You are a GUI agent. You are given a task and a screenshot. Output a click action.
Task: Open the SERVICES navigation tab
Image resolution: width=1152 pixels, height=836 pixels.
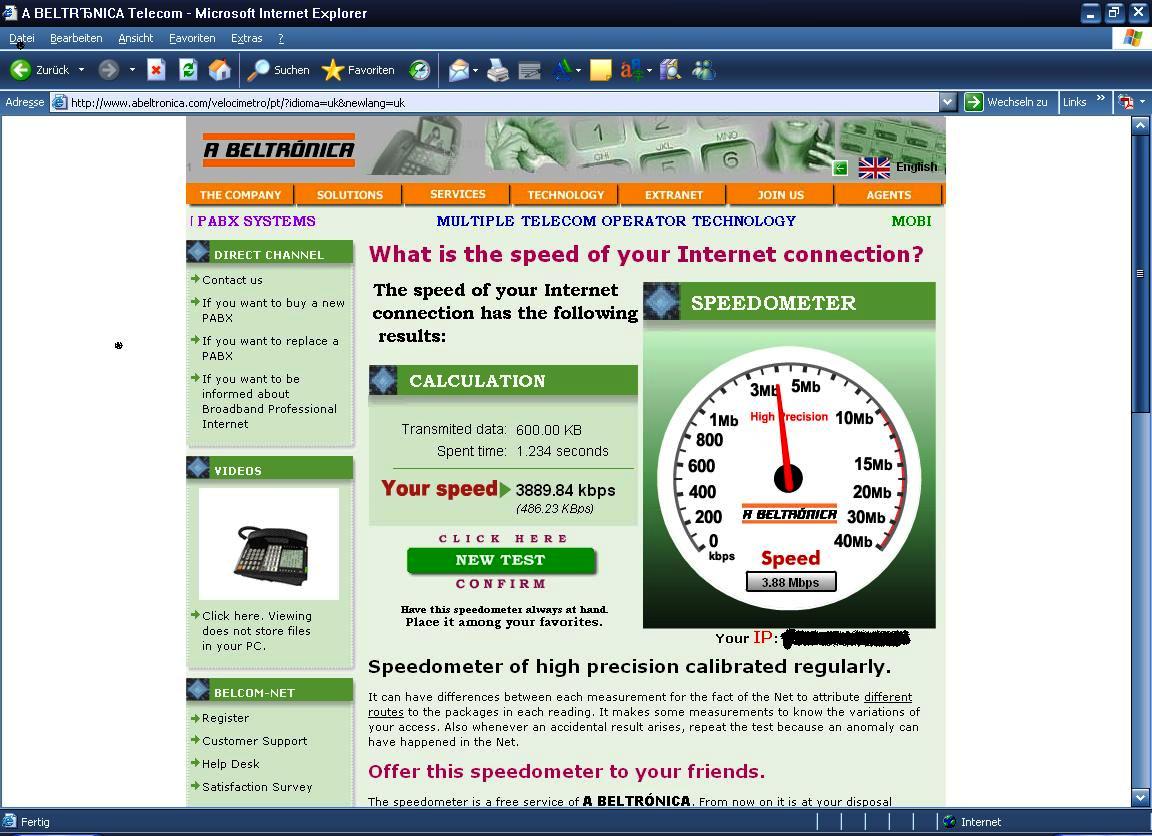pyautogui.click(x=457, y=194)
